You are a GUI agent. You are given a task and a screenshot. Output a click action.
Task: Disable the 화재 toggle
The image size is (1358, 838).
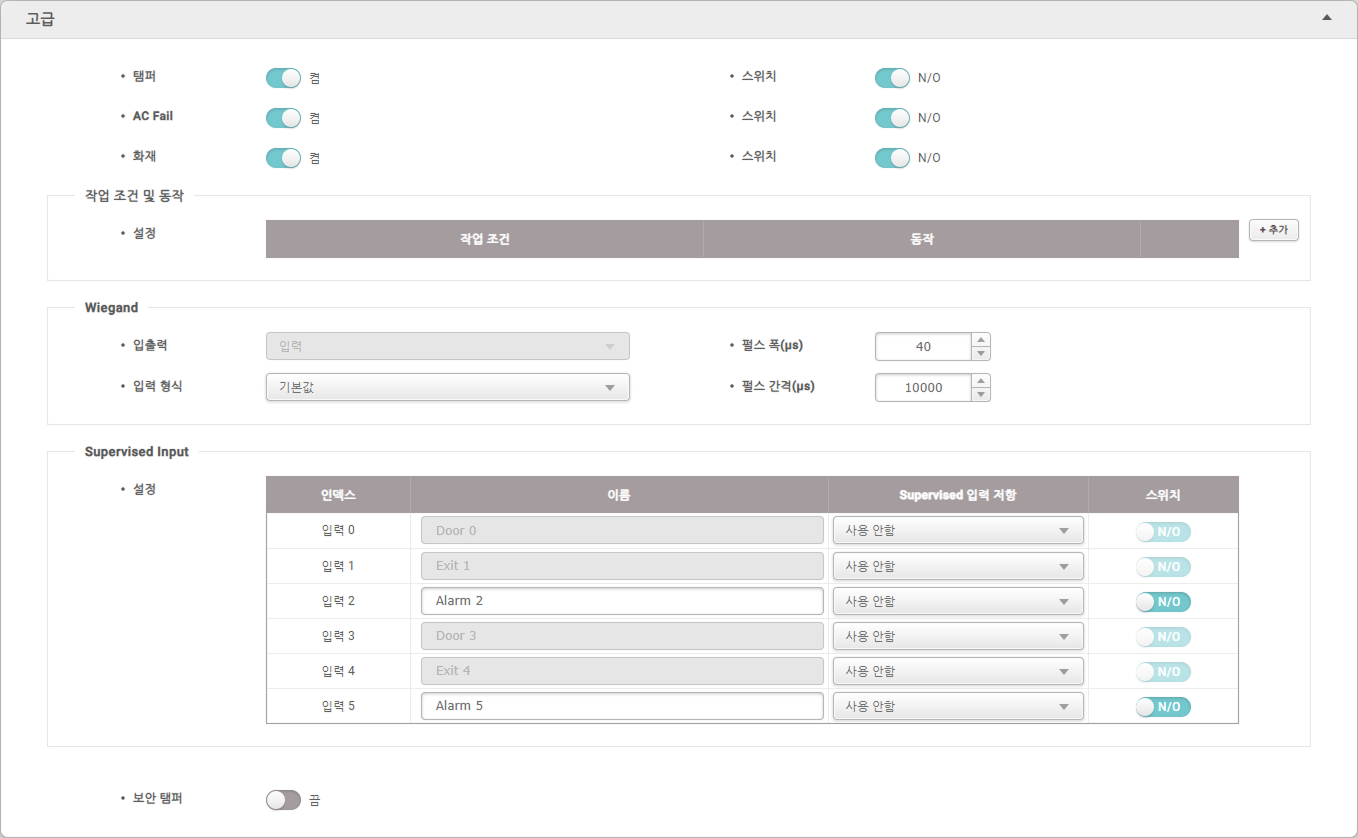[x=283, y=158]
